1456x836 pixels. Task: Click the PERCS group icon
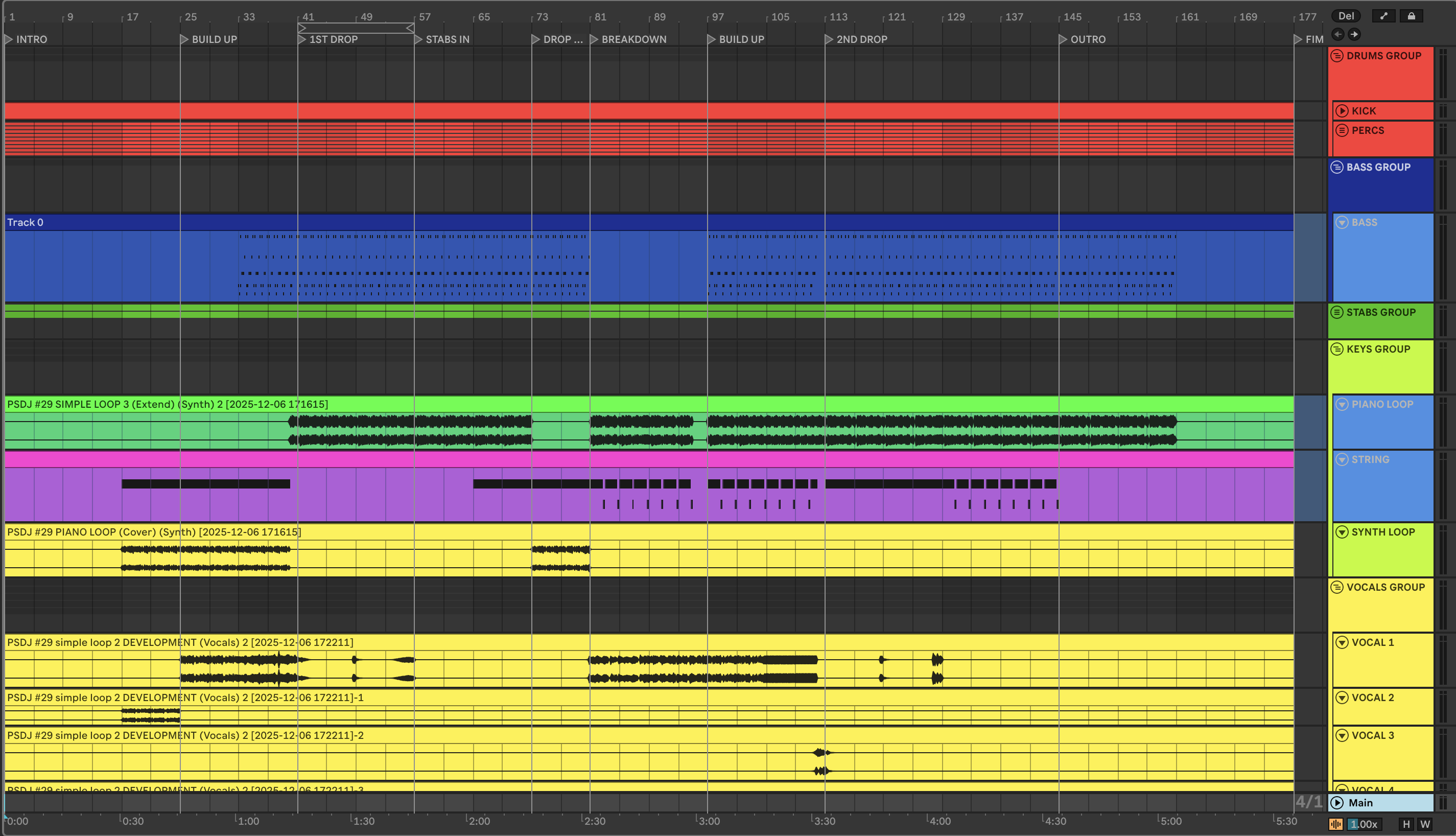click(1342, 130)
